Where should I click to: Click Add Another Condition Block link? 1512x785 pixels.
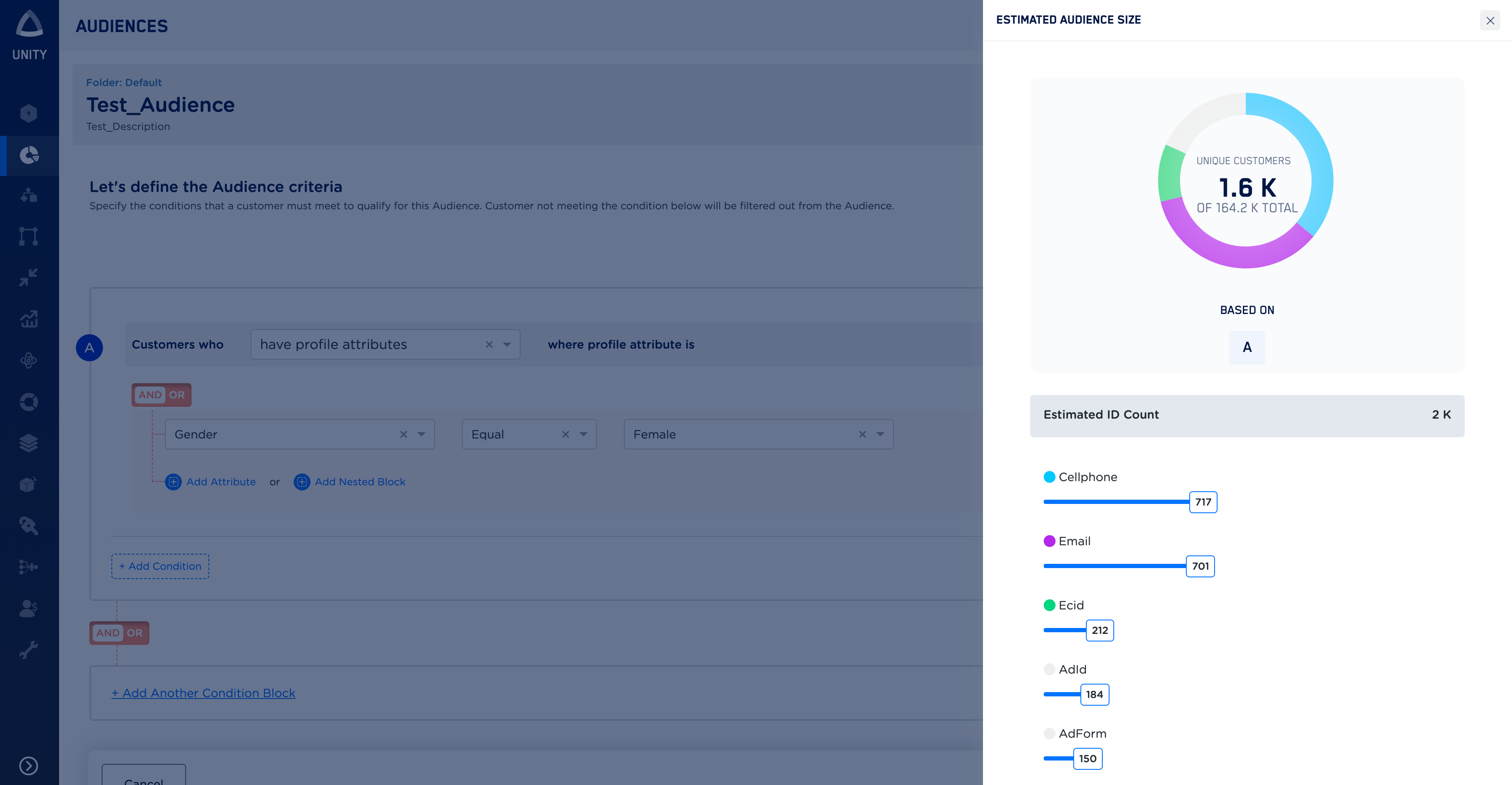pyautogui.click(x=204, y=693)
